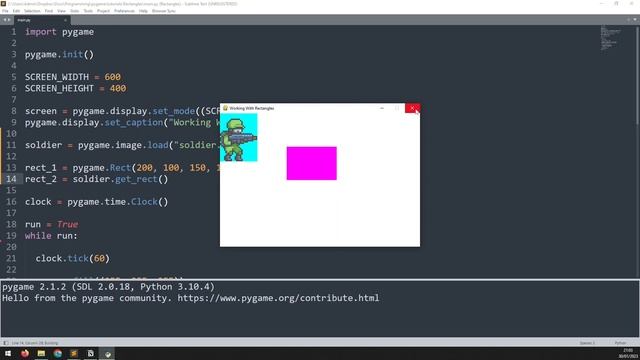Close the main.py tab with its x
640x360 pixels.
65,20
